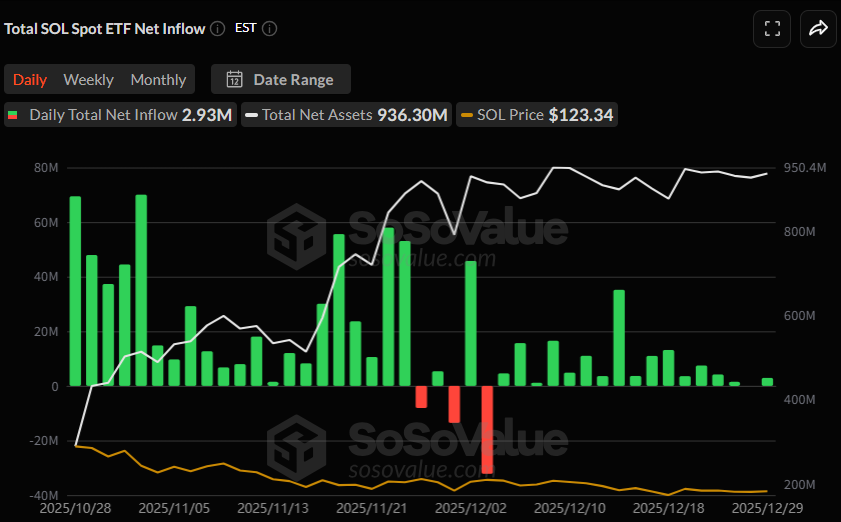Click the red-green Daily Net Inflow legend icon

click(15, 115)
